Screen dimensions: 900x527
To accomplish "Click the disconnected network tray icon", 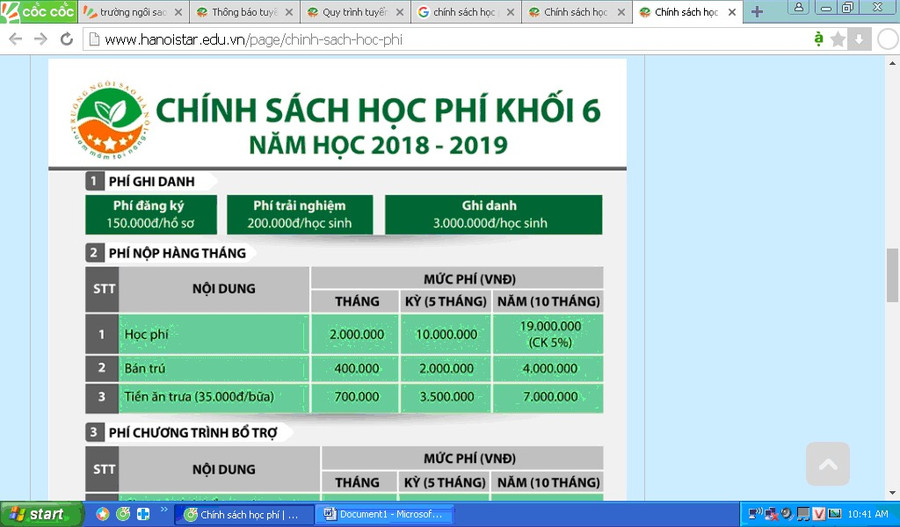I will (771, 514).
